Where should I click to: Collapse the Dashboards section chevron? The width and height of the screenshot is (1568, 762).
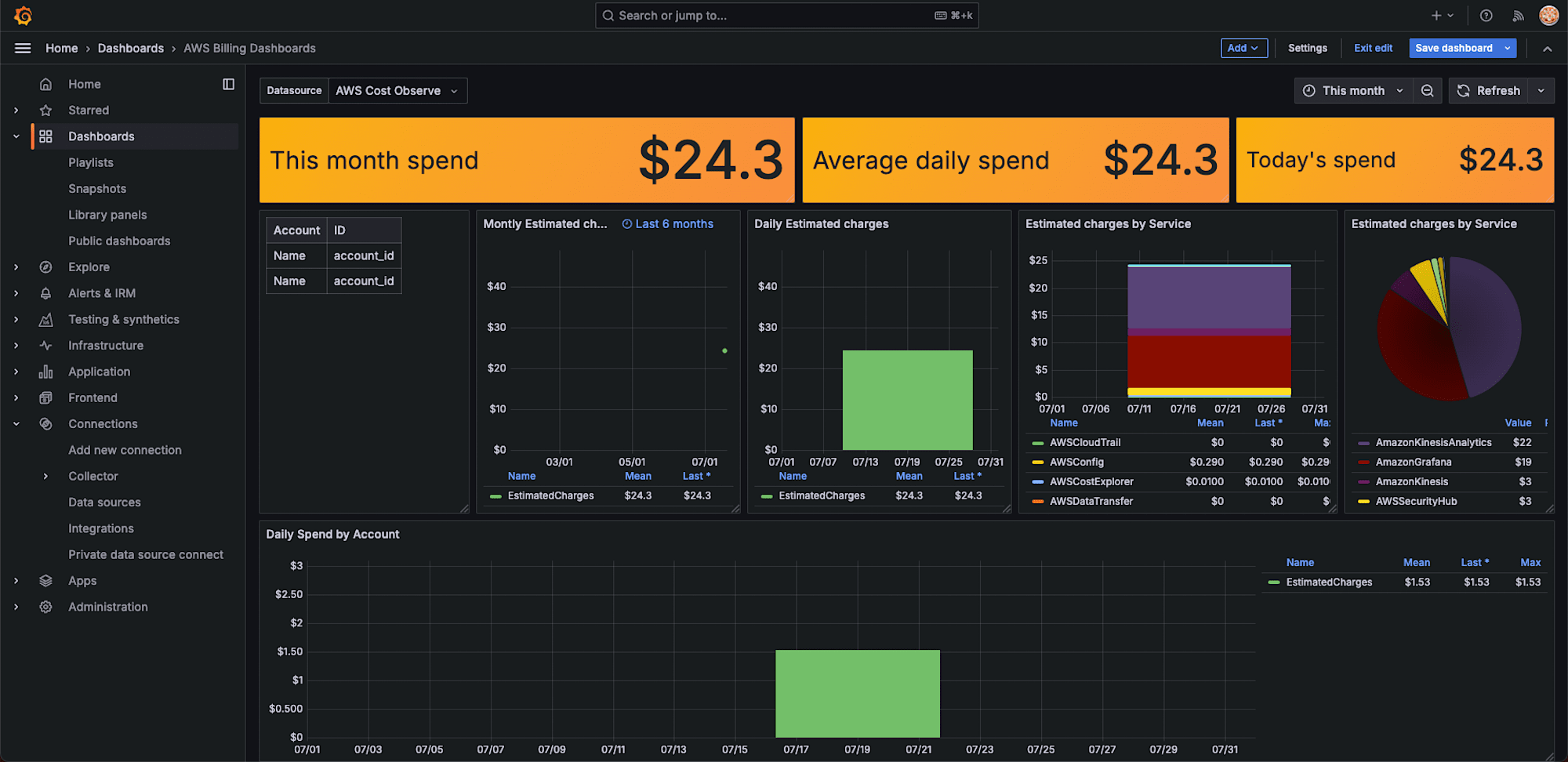click(x=16, y=136)
